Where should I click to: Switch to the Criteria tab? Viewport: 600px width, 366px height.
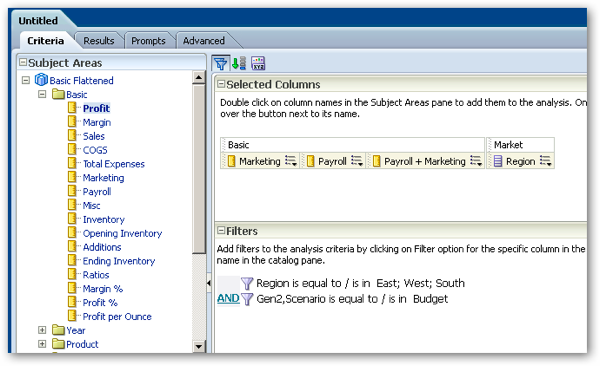click(46, 41)
